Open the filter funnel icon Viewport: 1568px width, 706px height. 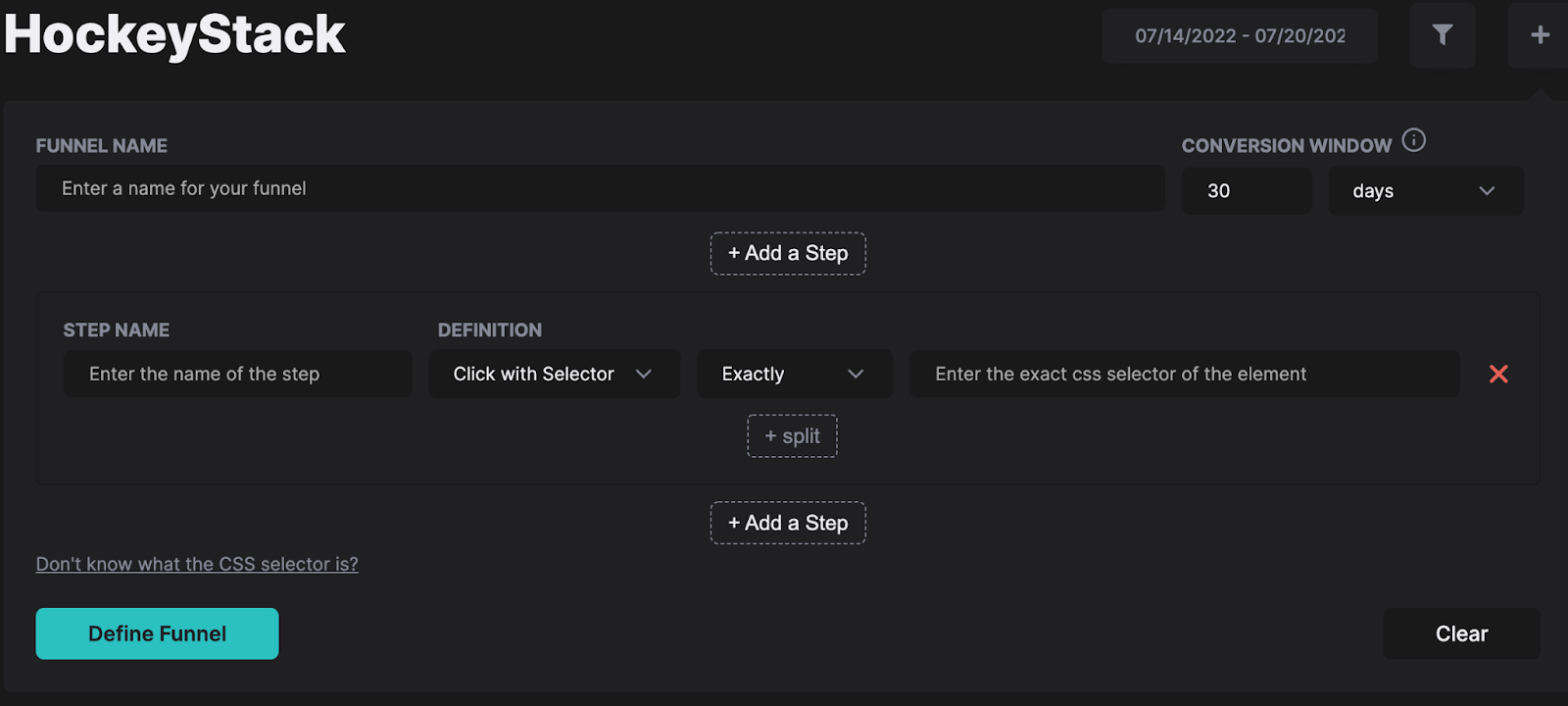(x=1442, y=35)
